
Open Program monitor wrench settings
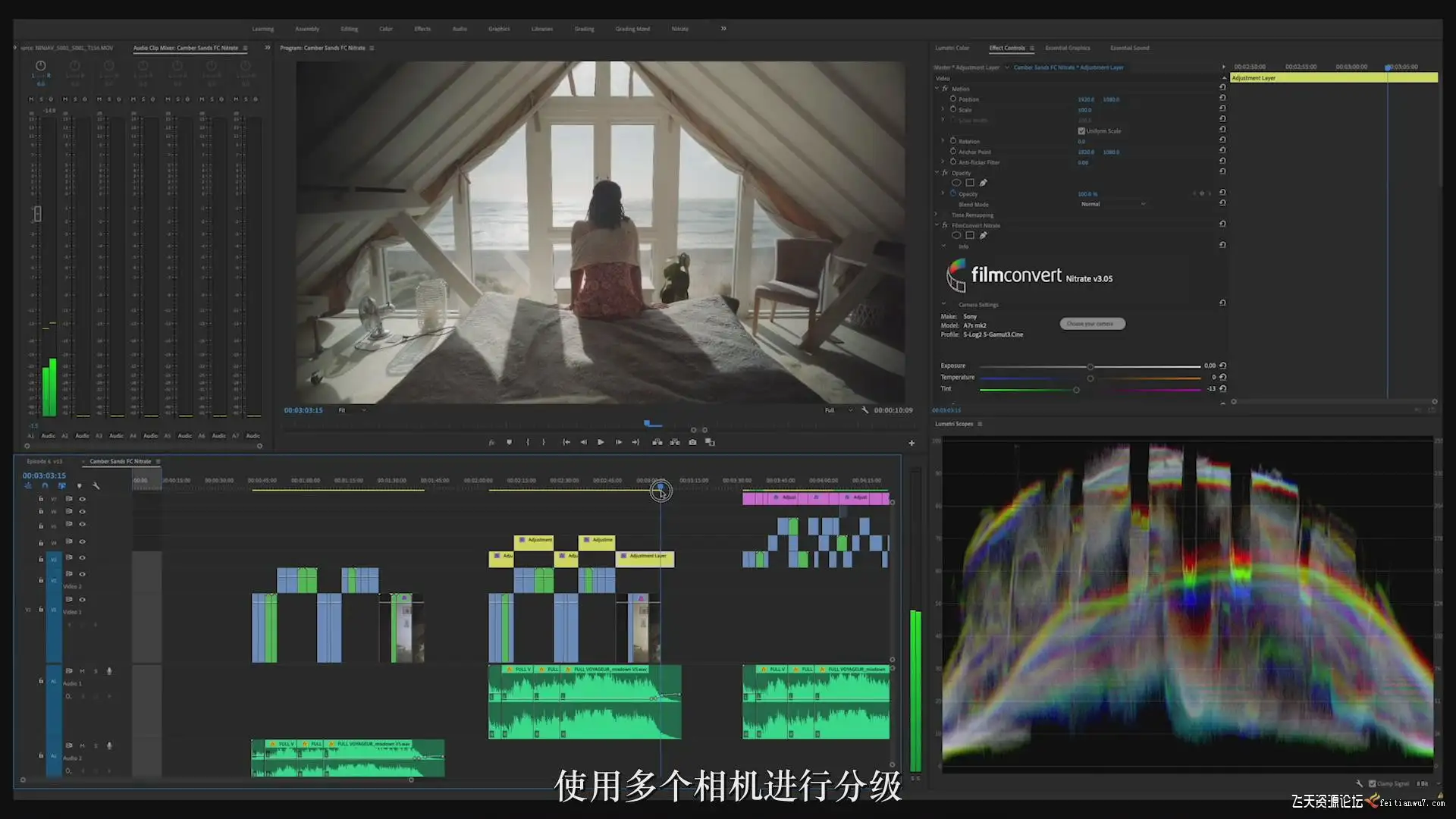[864, 410]
